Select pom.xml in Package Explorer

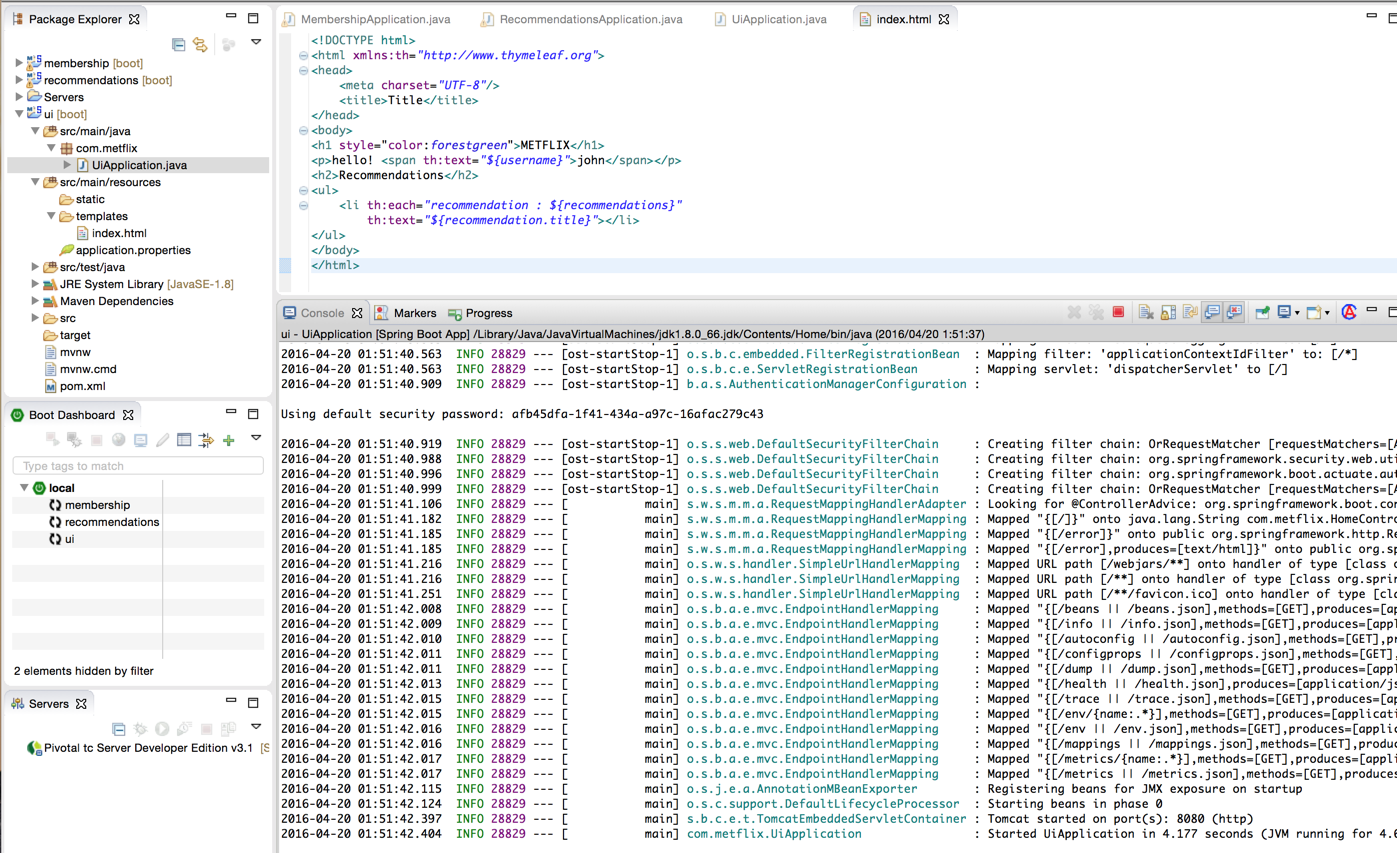click(82, 386)
